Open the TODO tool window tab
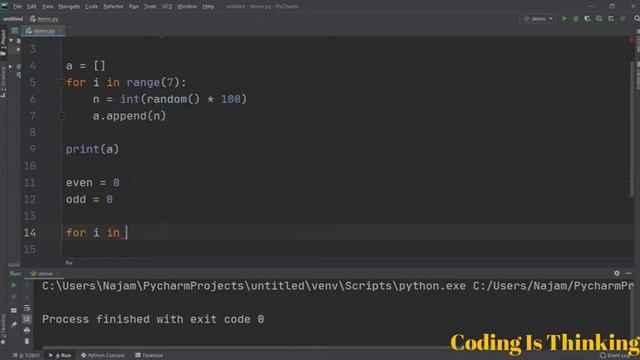Viewport: 640px width, 360px height. pyautogui.click(x=26, y=356)
